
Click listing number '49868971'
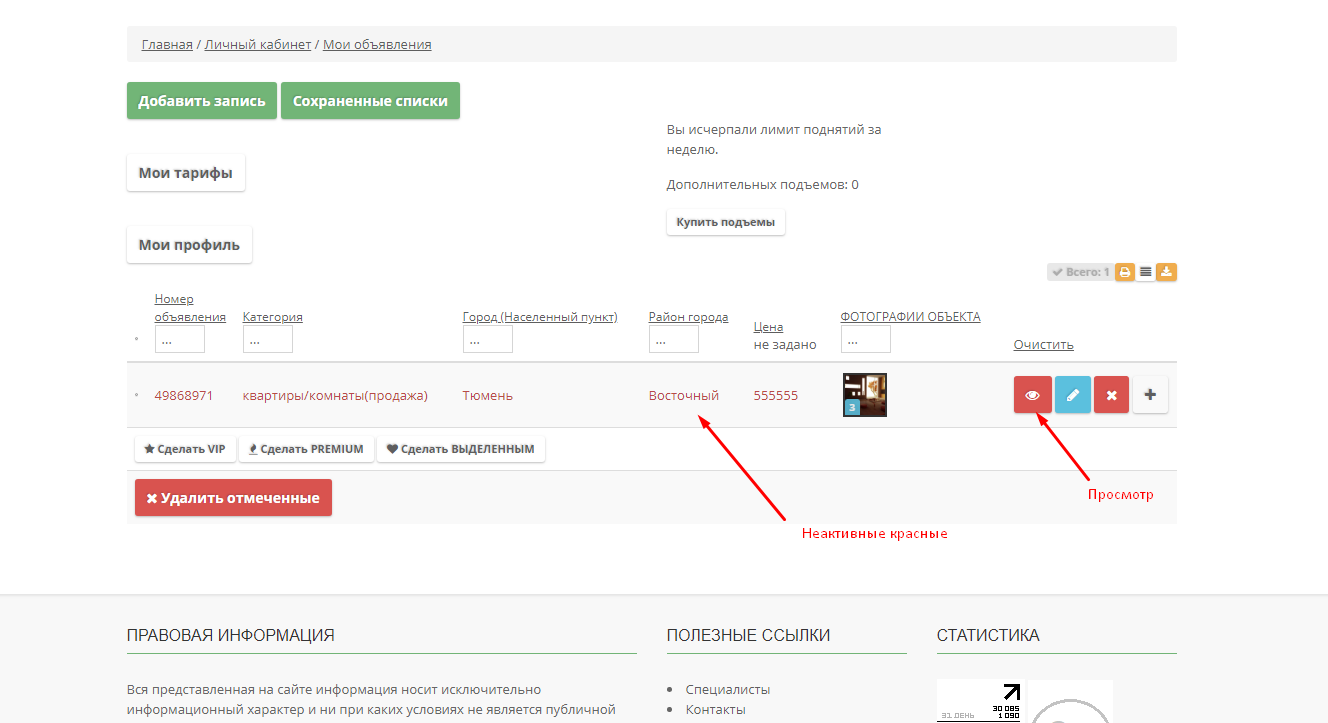click(x=184, y=395)
